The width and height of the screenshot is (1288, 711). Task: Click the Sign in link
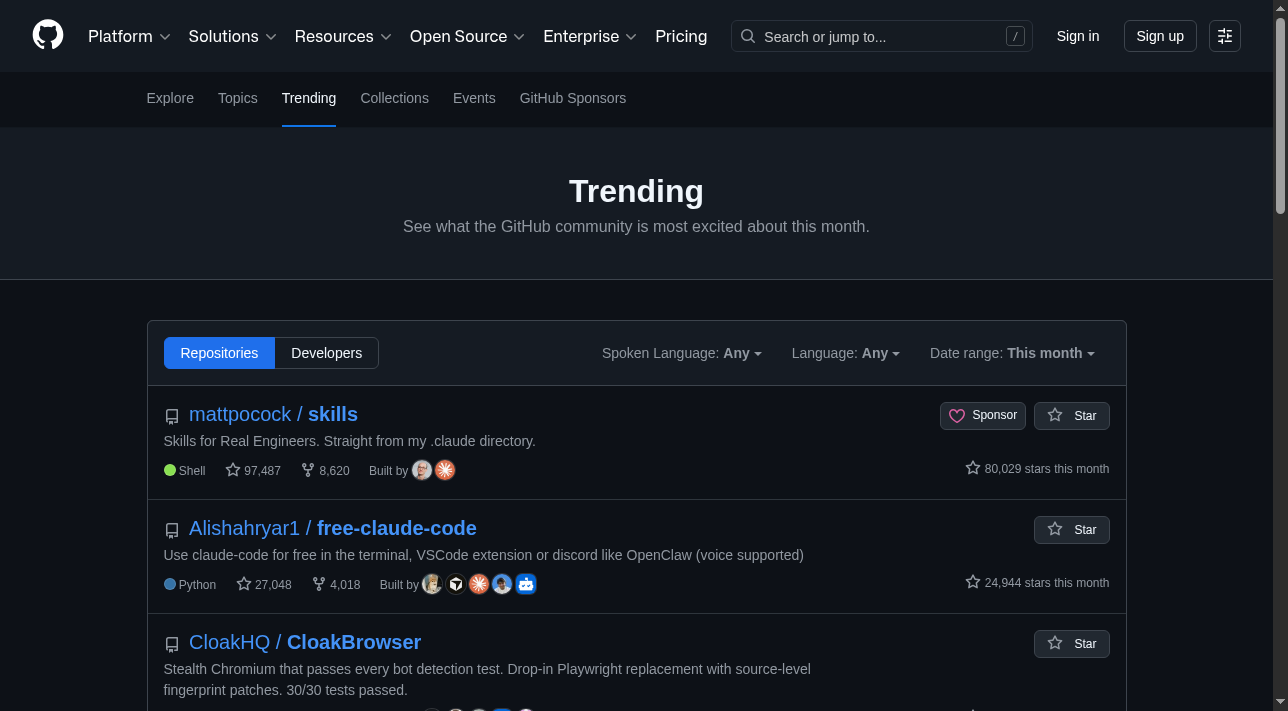[1078, 36]
